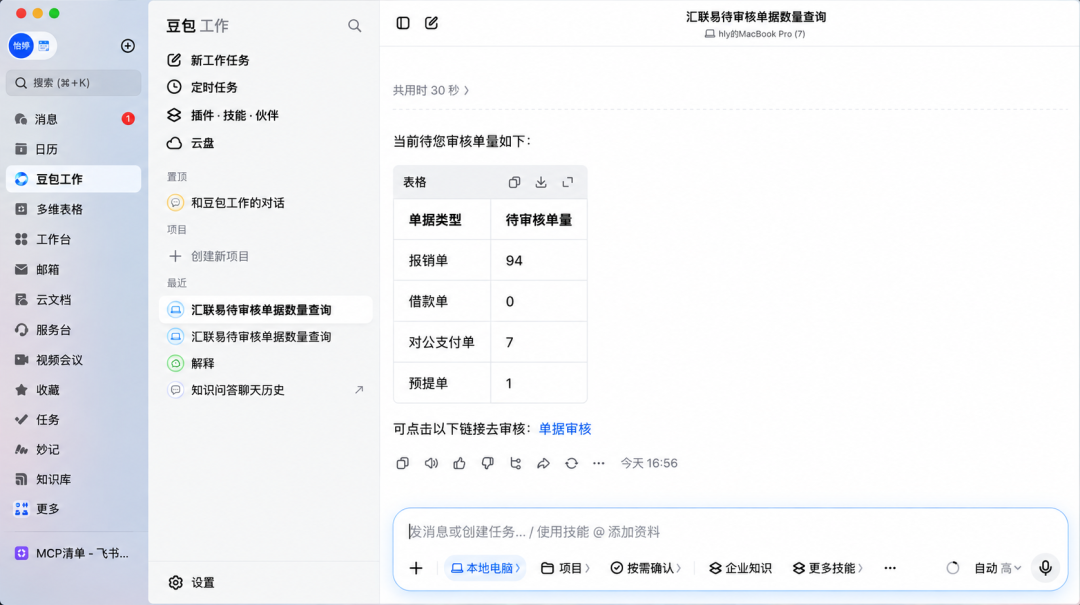Download the table
1080x605 pixels.
[x=541, y=183]
